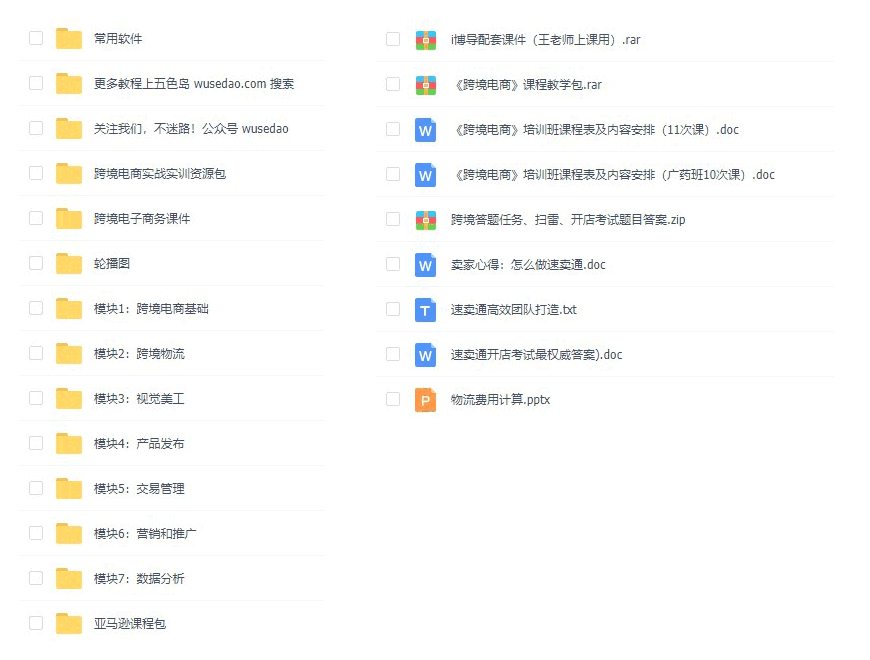Click zip icon of 跨境答题任务、扫雷 file
Screen dimensions: 870x660
[x=426, y=220]
